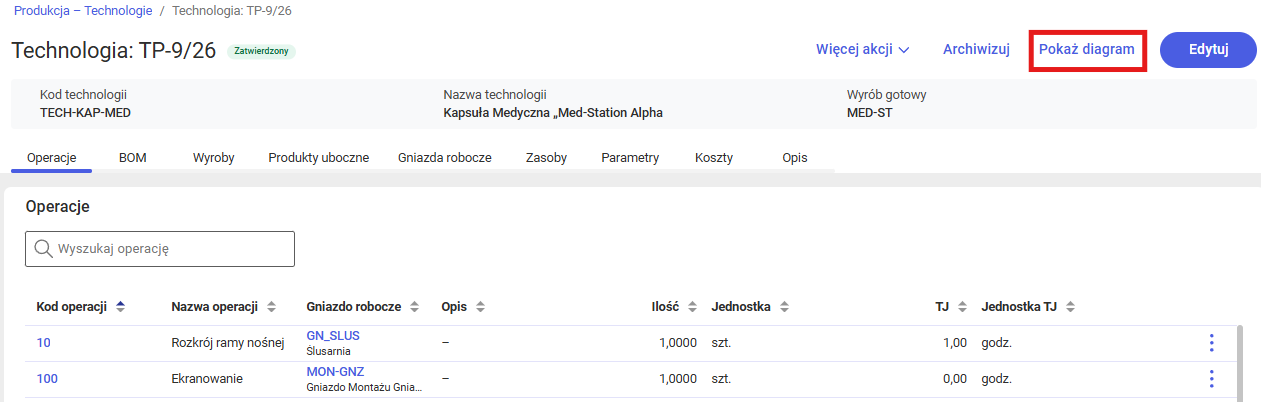Click the Wyszukaj operację search field
Image resolution: width=1261 pixels, height=402 pixels.
click(x=160, y=249)
